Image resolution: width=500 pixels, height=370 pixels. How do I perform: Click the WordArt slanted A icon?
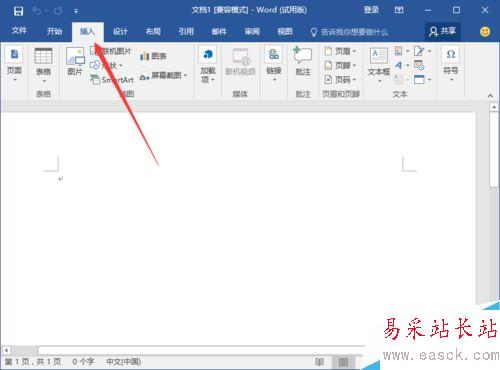click(399, 65)
